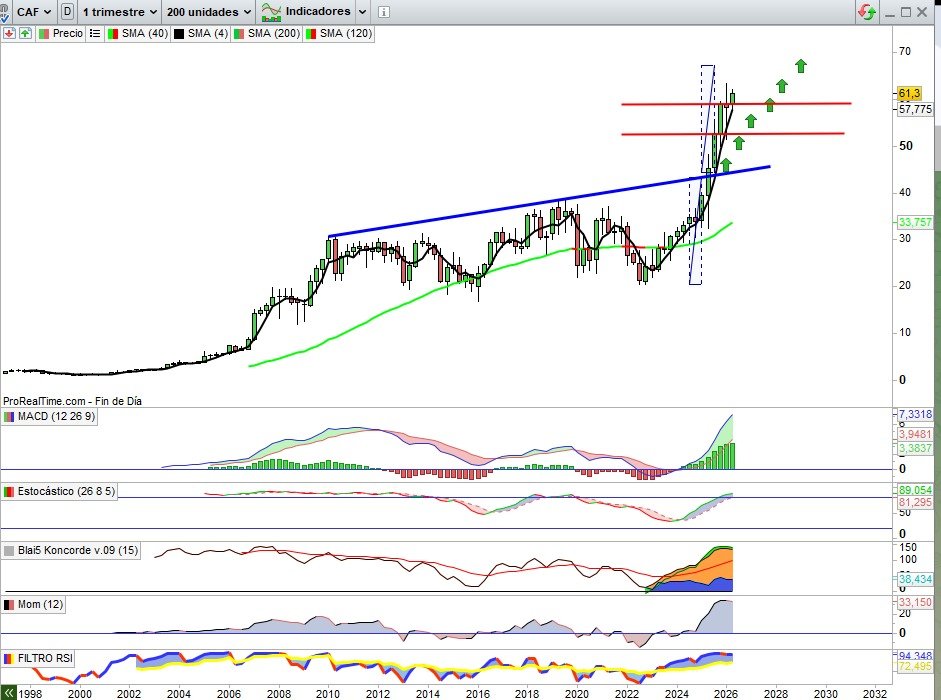941x700 pixels.
Task: Click the 72,495 RSI value label
Action: 915,666
